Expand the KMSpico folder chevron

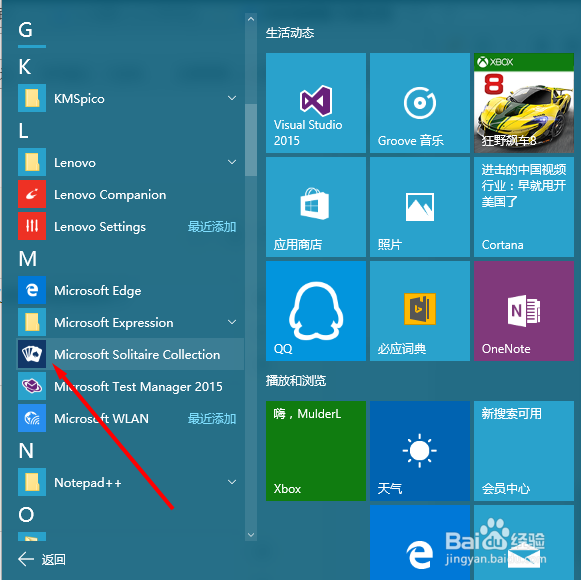(232, 98)
